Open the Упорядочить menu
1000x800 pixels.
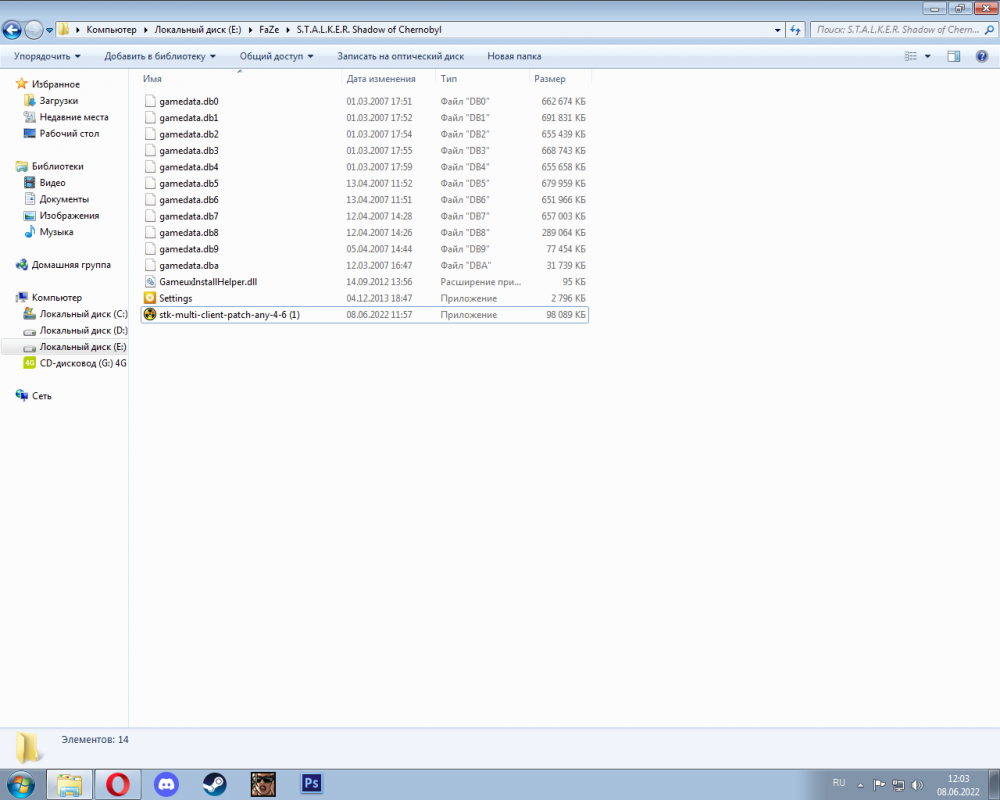[x=47, y=56]
